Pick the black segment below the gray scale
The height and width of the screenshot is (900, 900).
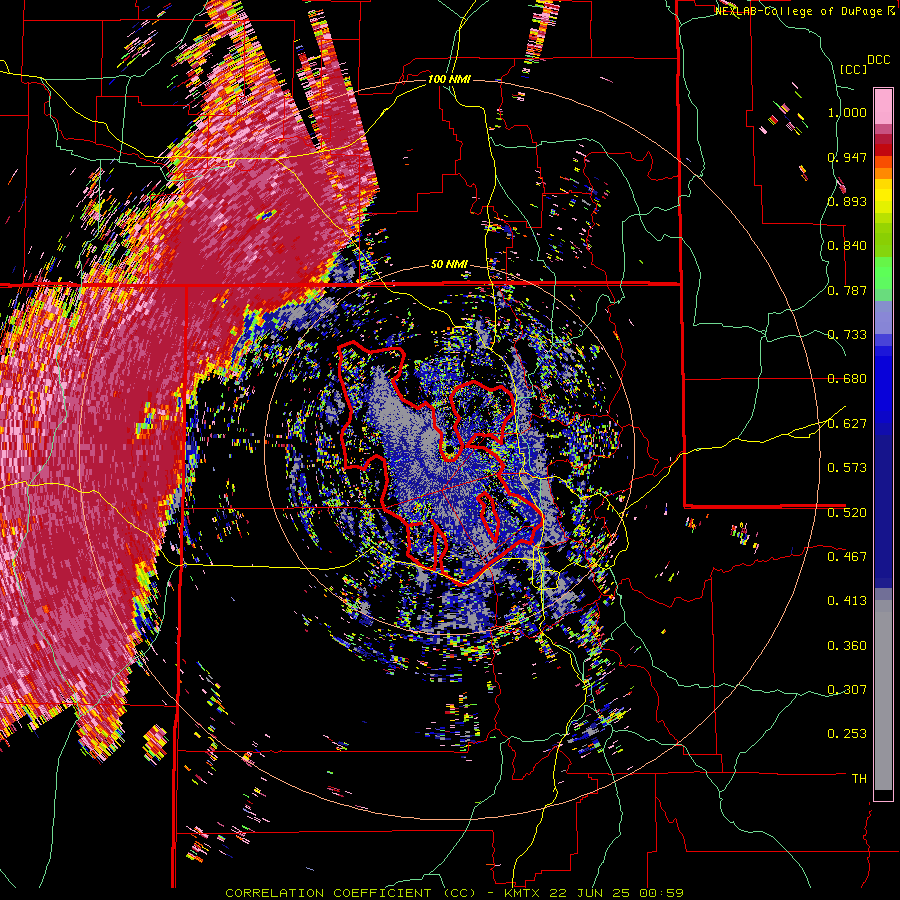click(883, 795)
